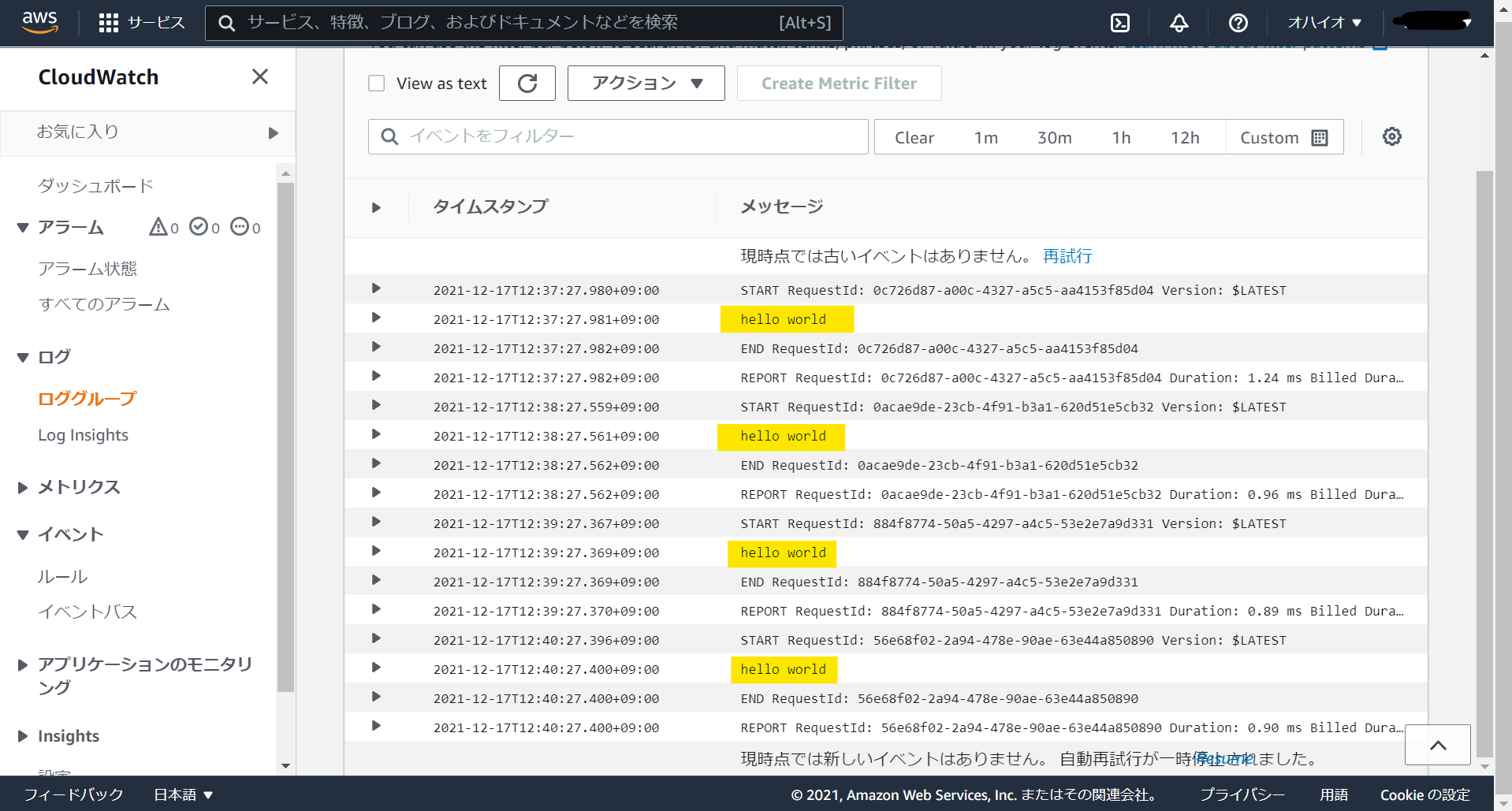Open プライバシー footer link

coord(1242,794)
